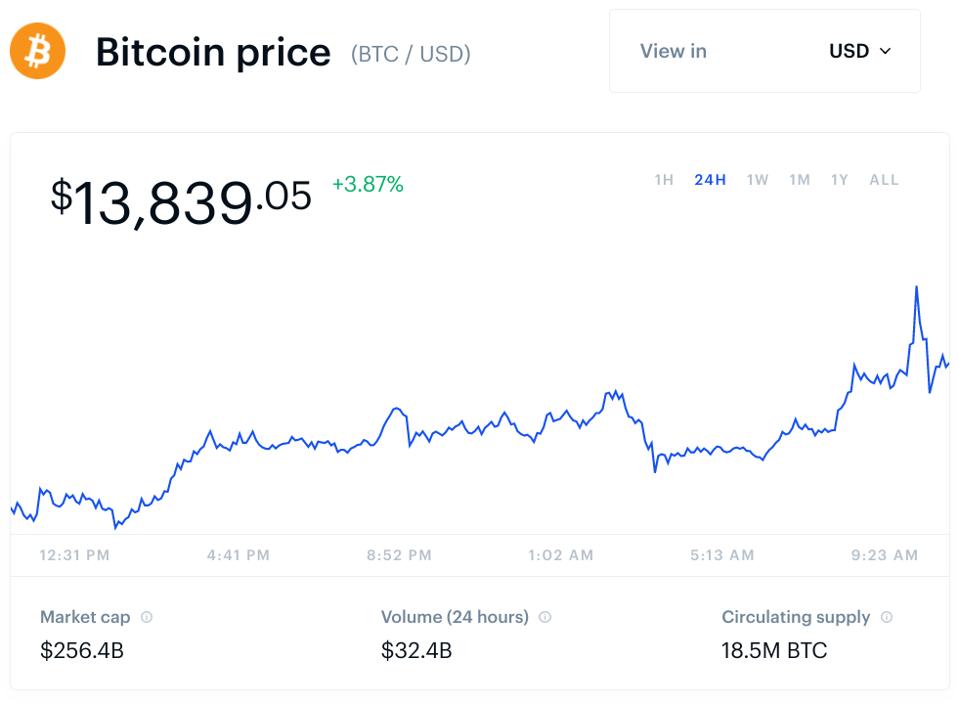
Task: Click the info icon beside Volume (24 hours)
Action: coord(544,617)
